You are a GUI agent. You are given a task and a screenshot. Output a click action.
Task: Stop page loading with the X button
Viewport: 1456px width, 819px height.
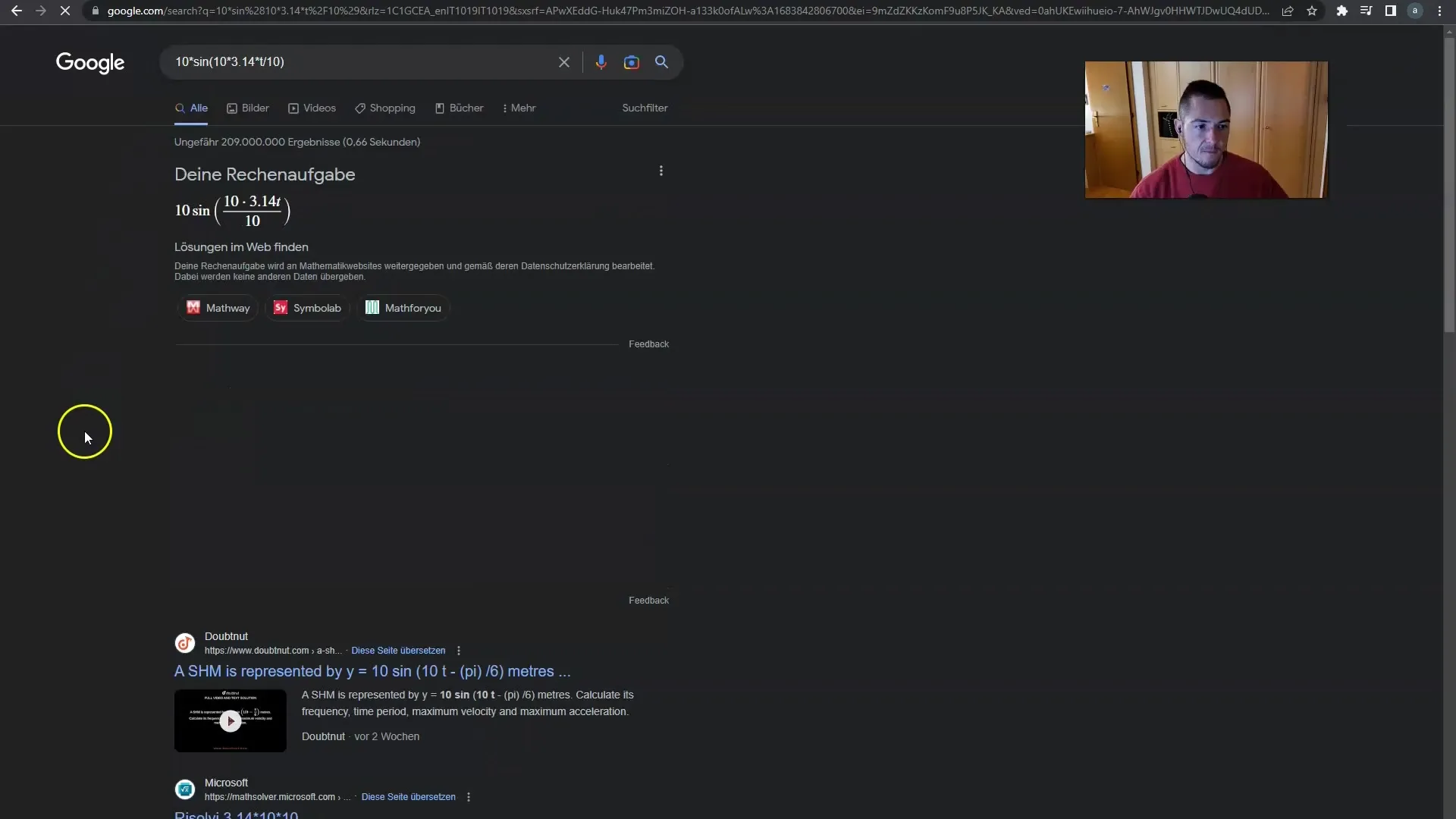click(x=65, y=11)
